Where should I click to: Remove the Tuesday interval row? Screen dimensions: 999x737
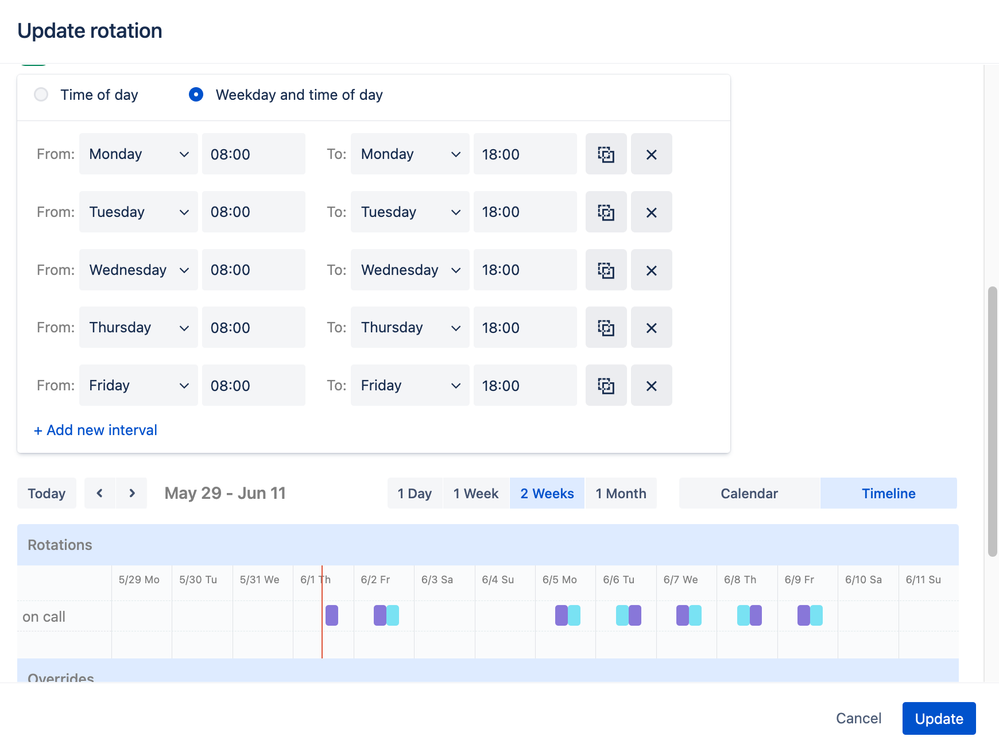(x=651, y=212)
